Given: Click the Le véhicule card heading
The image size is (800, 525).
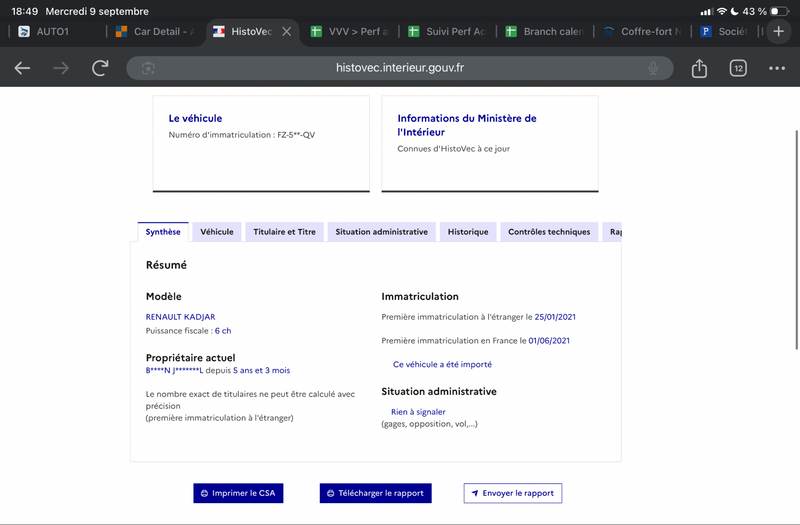Looking at the screenshot, I should [195, 118].
